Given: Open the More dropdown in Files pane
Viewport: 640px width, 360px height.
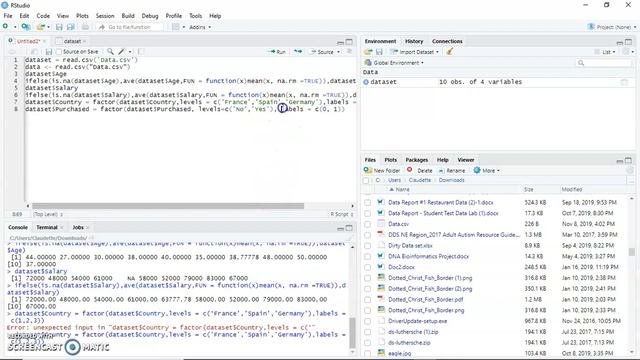Looking at the screenshot, I should tap(487, 171).
